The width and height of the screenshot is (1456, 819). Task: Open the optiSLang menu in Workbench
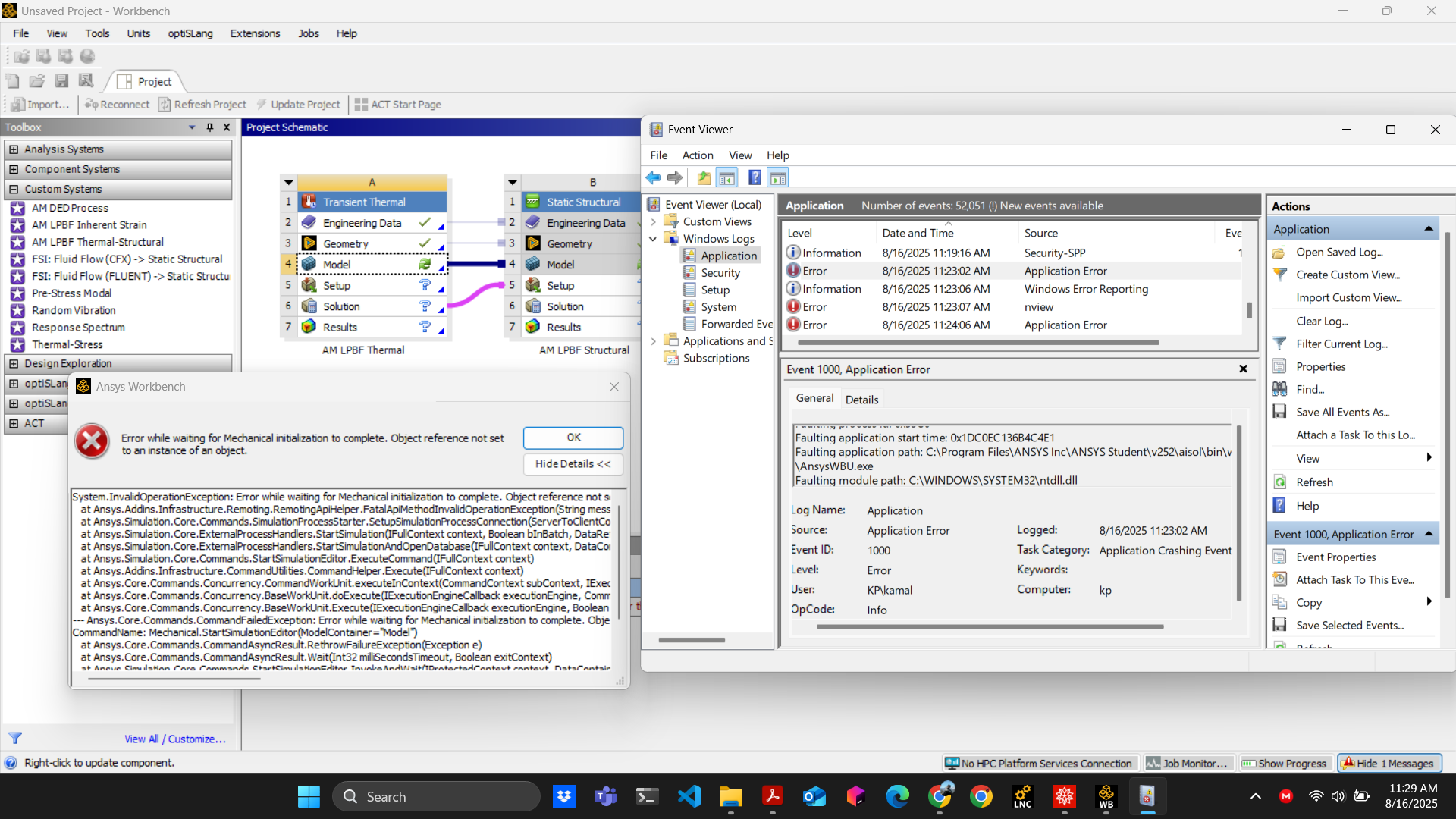(190, 33)
